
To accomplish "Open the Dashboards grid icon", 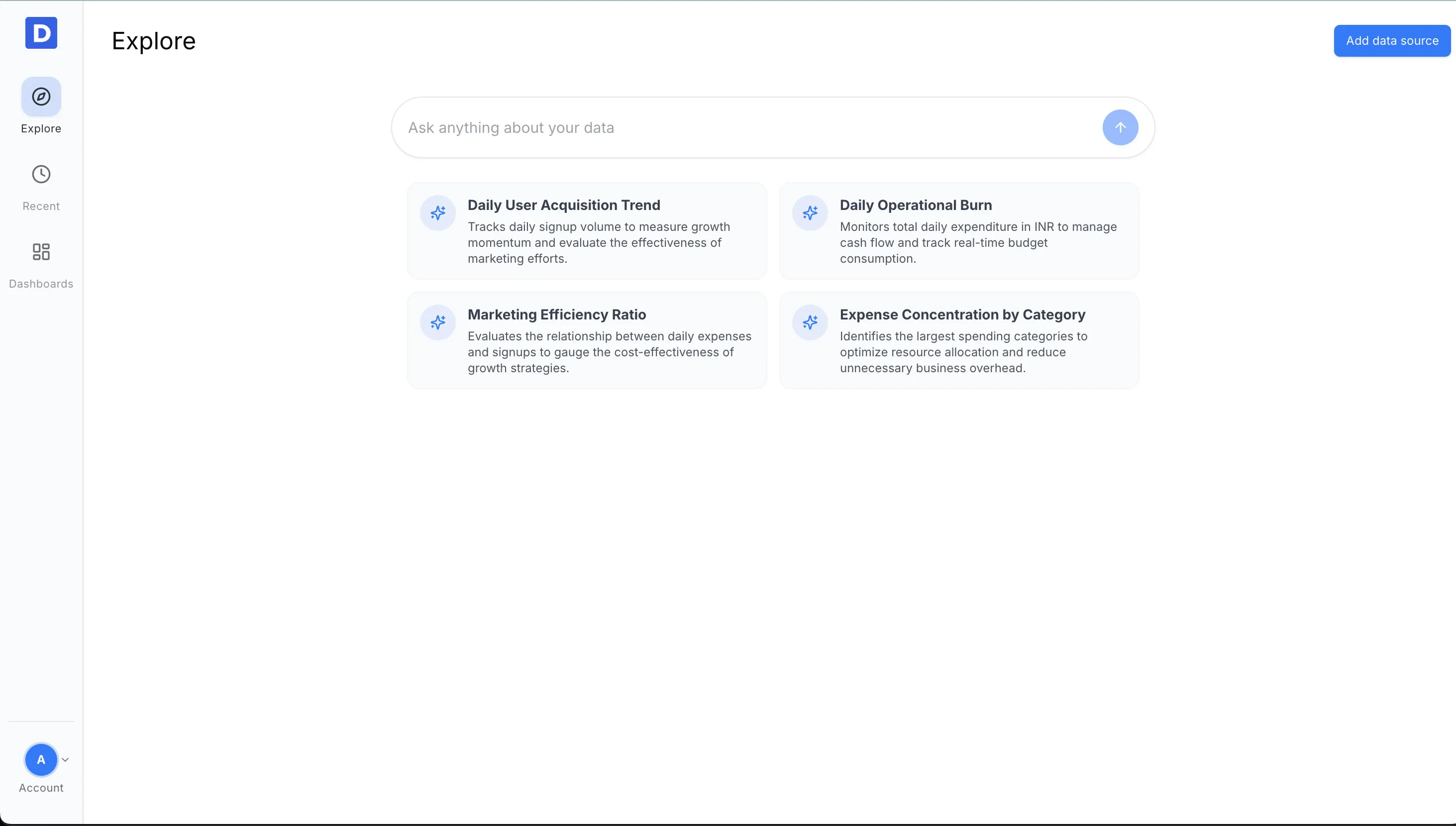I will pyautogui.click(x=41, y=251).
